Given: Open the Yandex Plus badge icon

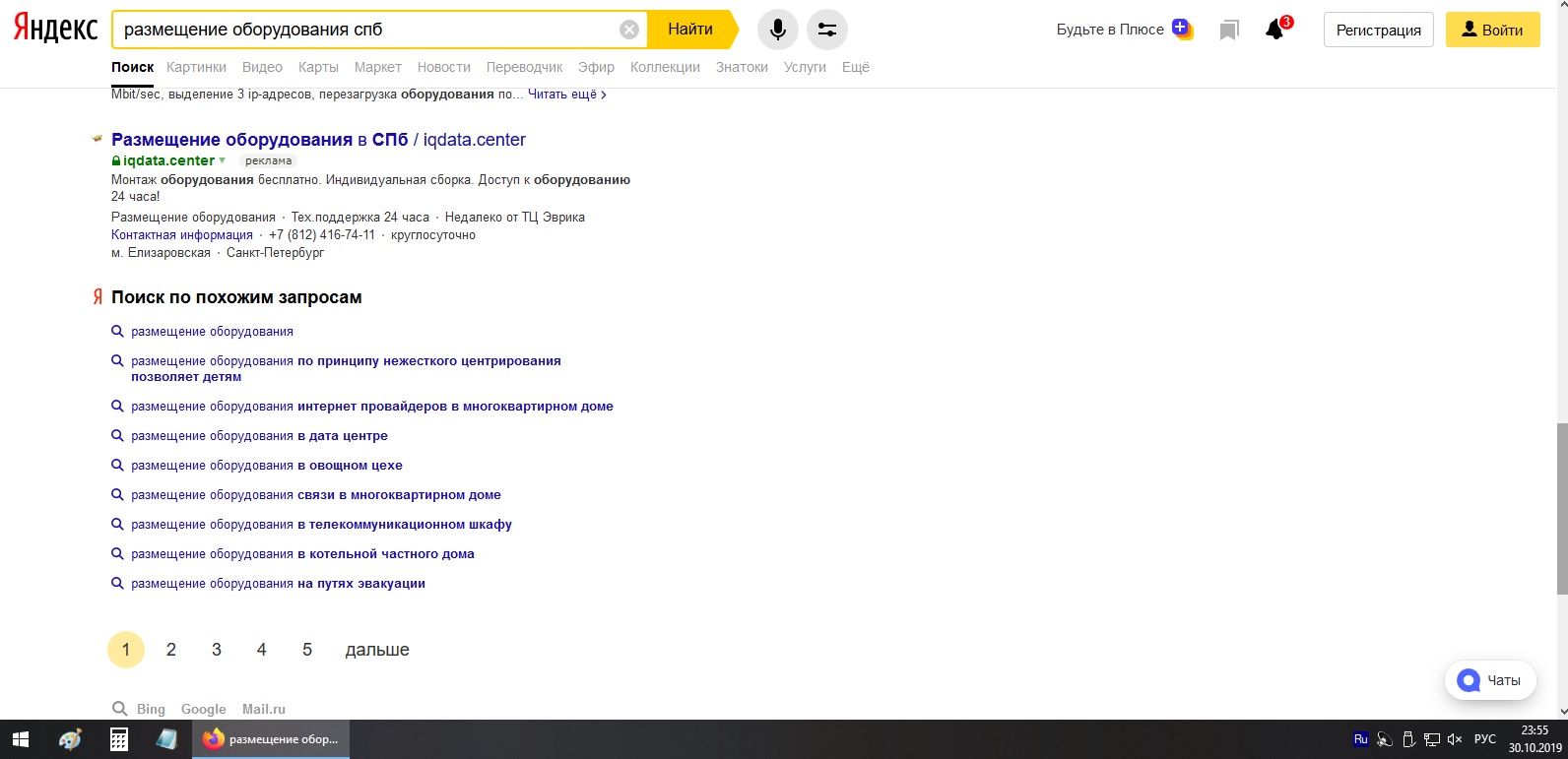Looking at the screenshot, I should tap(1182, 30).
